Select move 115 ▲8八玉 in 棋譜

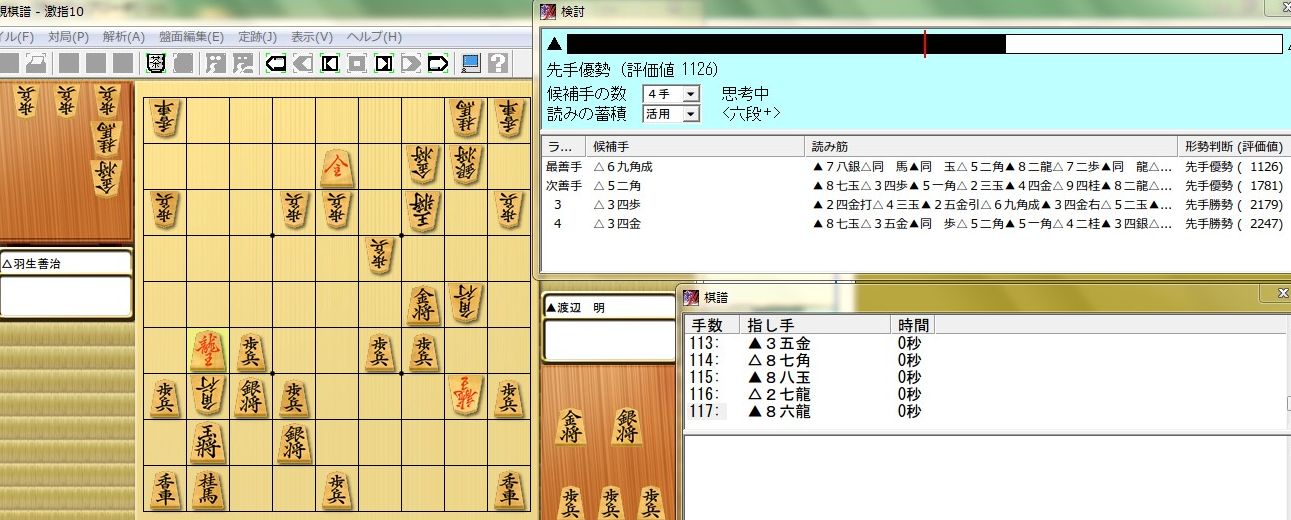tap(984, 377)
